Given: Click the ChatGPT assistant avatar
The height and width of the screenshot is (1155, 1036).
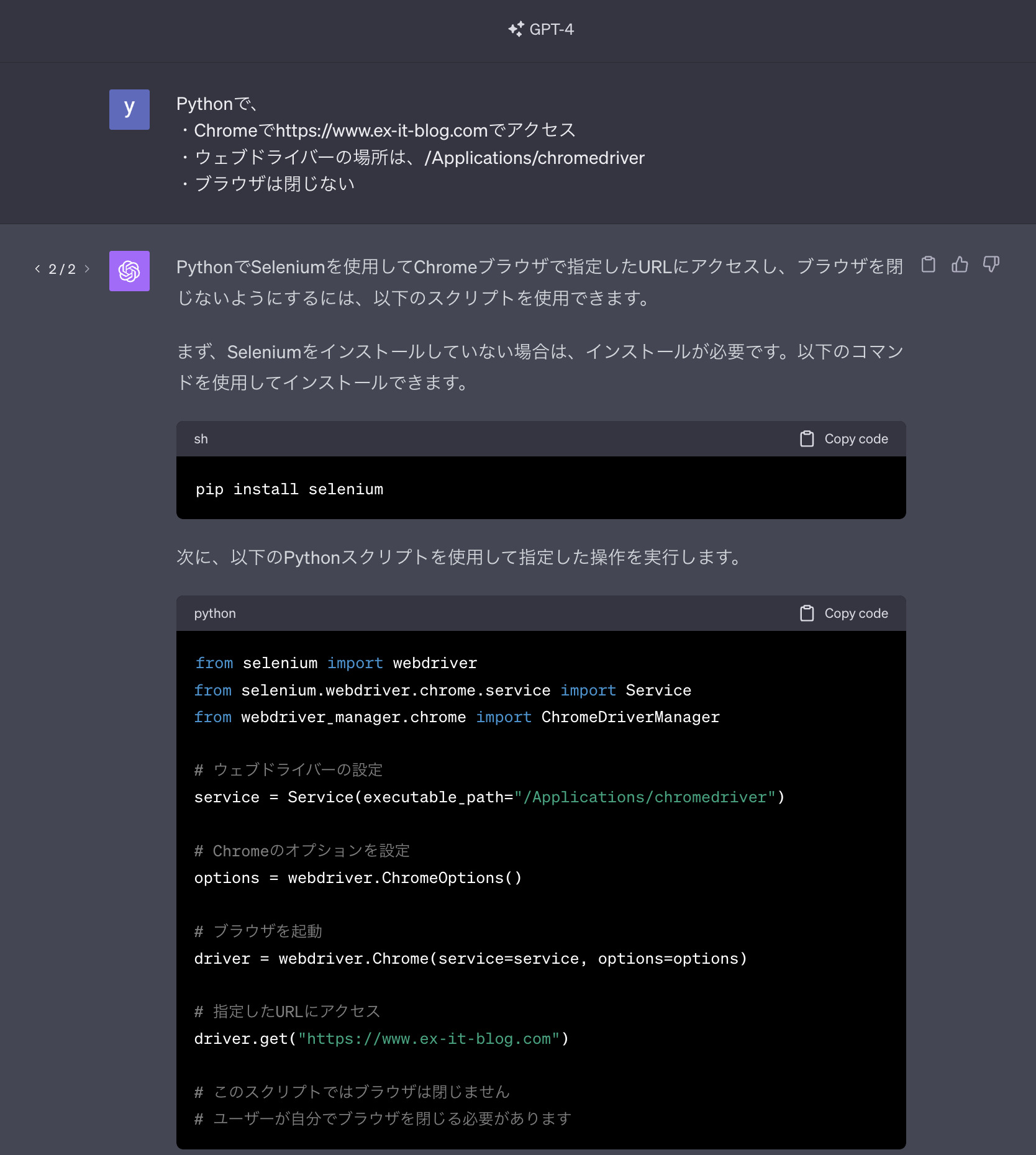Looking at the screenshot, I should pos(129,271).
